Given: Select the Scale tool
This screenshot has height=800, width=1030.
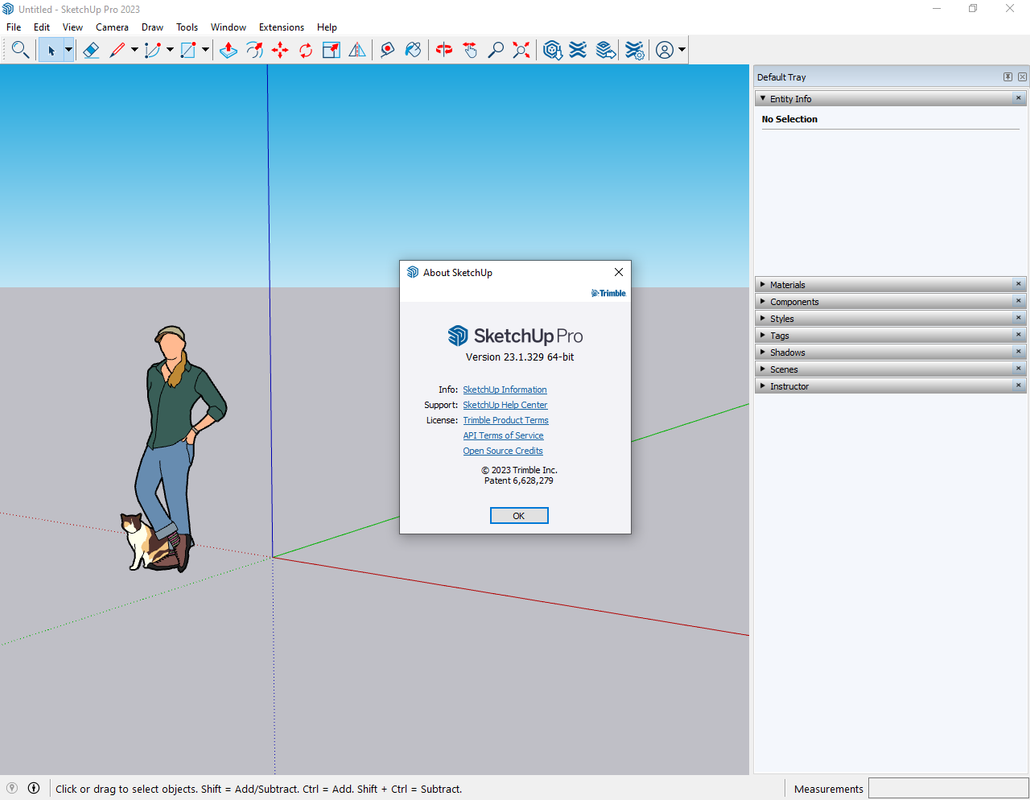Looking at the screenshot, I should coord(331,50).
